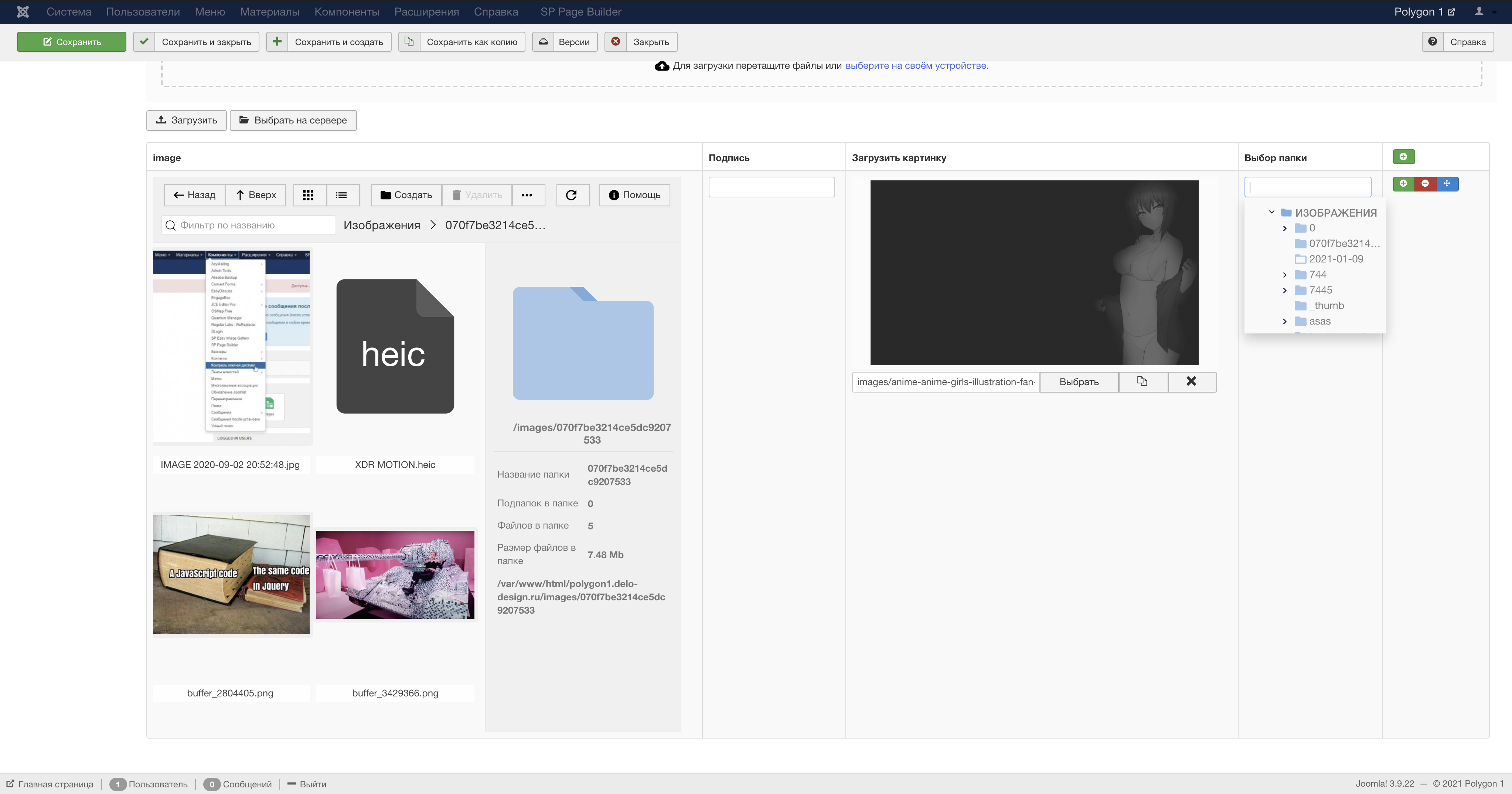This screenshot has height=794, width=1512.
Task: Add row with green plus in header
Action: point(1403,157)
